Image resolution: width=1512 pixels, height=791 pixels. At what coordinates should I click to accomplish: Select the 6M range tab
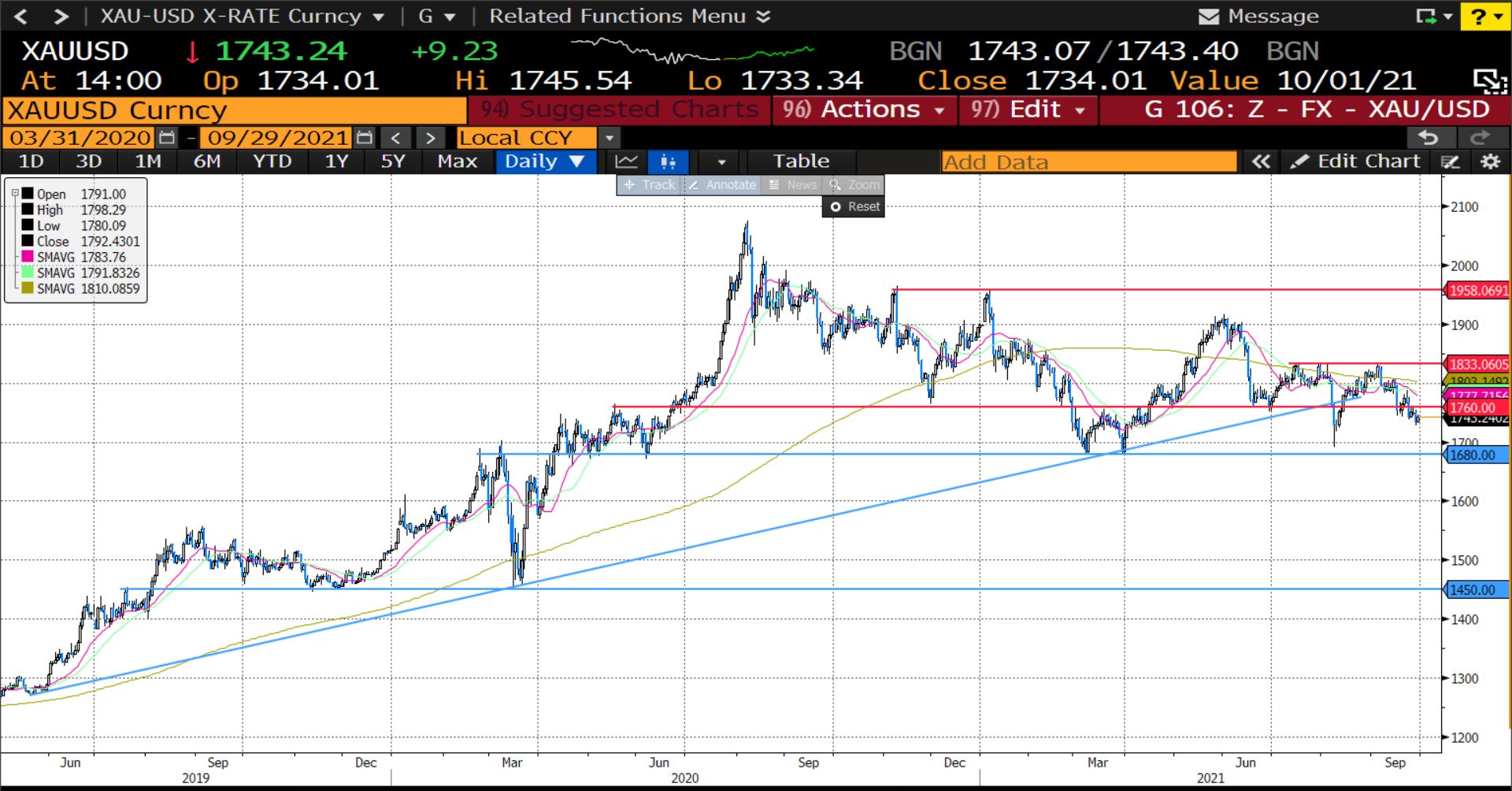click(206, 162)
